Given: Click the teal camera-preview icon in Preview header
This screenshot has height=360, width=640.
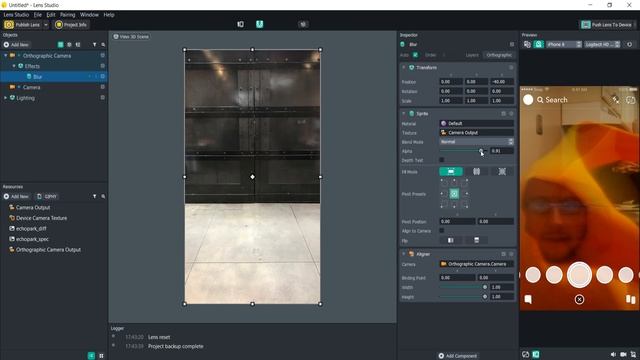Looking at the screenshot, I should [538, 44].
